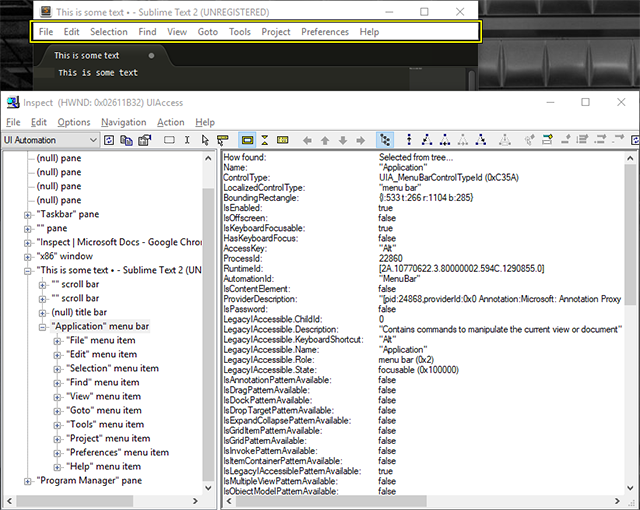The width and height of the screenshot is (640, 510).
Task: Click the tree pane horizontal scroll right arrow
Action: point(196,501)
